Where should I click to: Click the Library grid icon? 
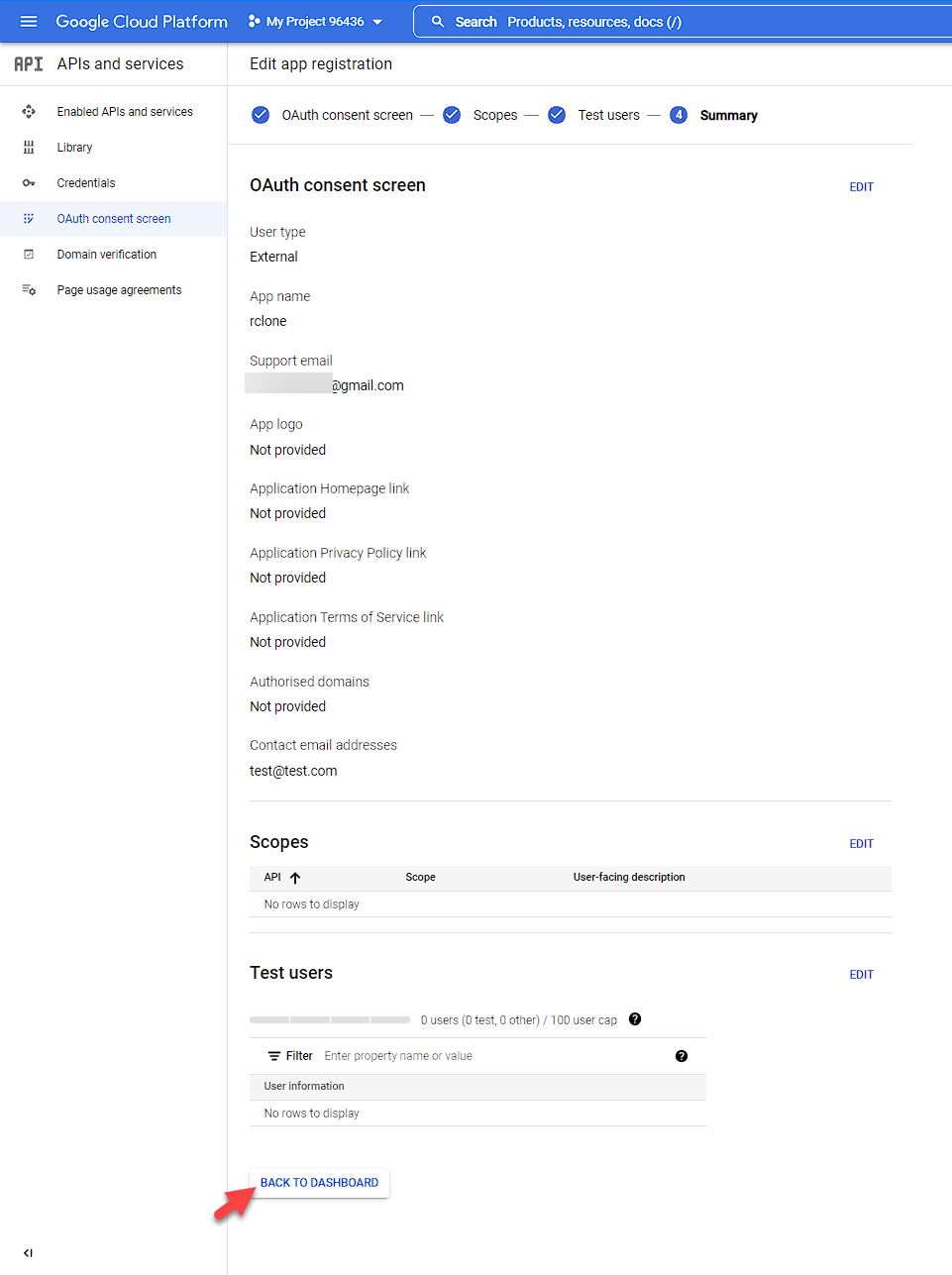pos(29,148)
